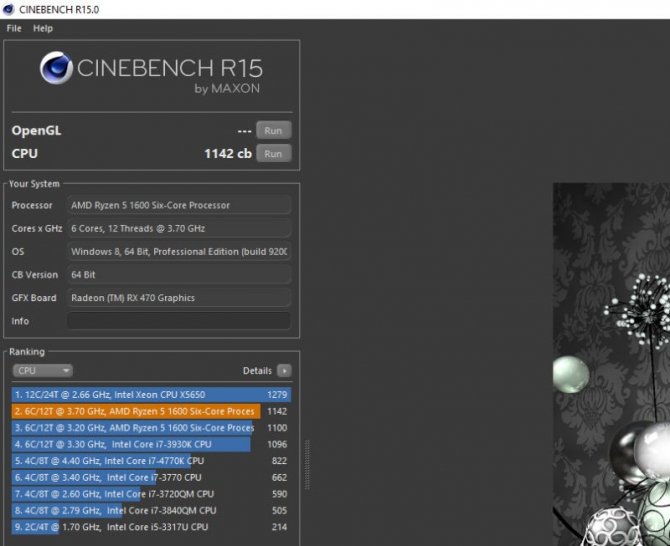Click the Info input field
This screenshot has width=670, height=546.
tap(179, 321)
